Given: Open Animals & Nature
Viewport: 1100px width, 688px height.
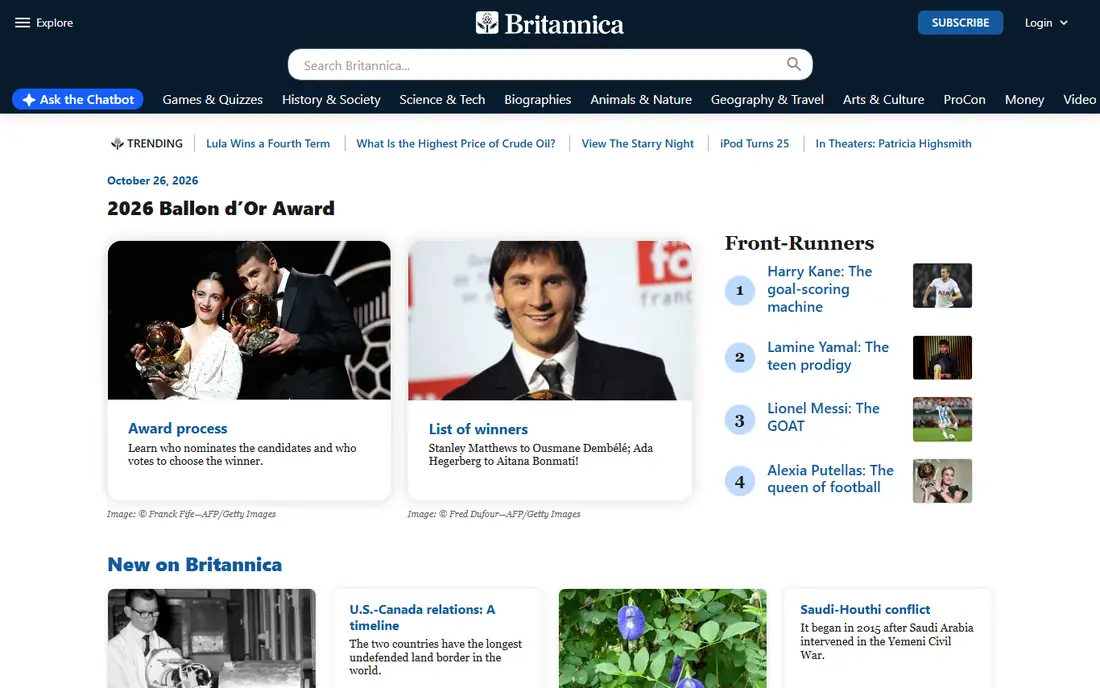Looking at the screenshot, I should point(640,100).
